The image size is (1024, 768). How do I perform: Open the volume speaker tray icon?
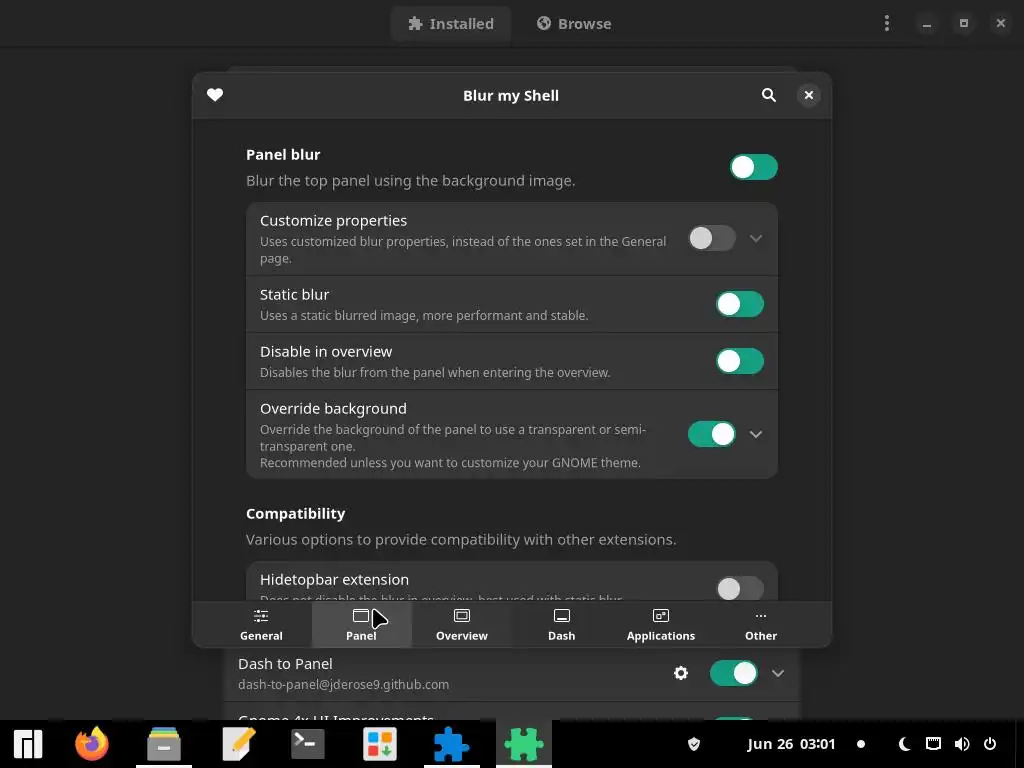[x=961, y=744]
